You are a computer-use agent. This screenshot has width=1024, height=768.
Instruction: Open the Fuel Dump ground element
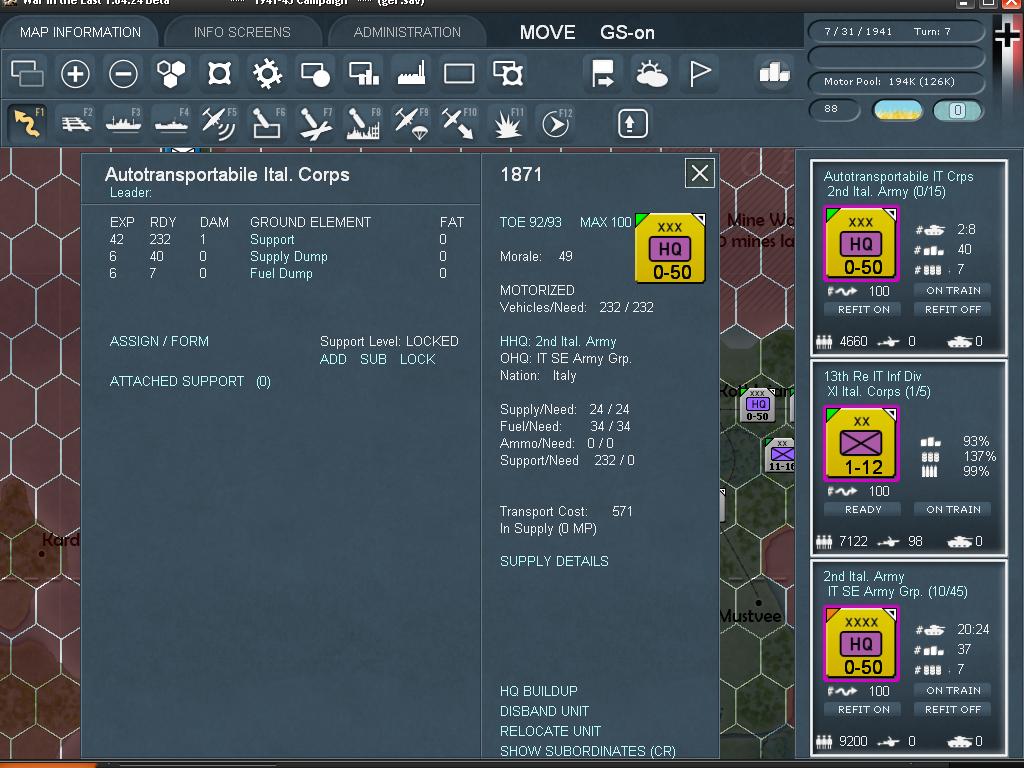click(x=281, y=274)
